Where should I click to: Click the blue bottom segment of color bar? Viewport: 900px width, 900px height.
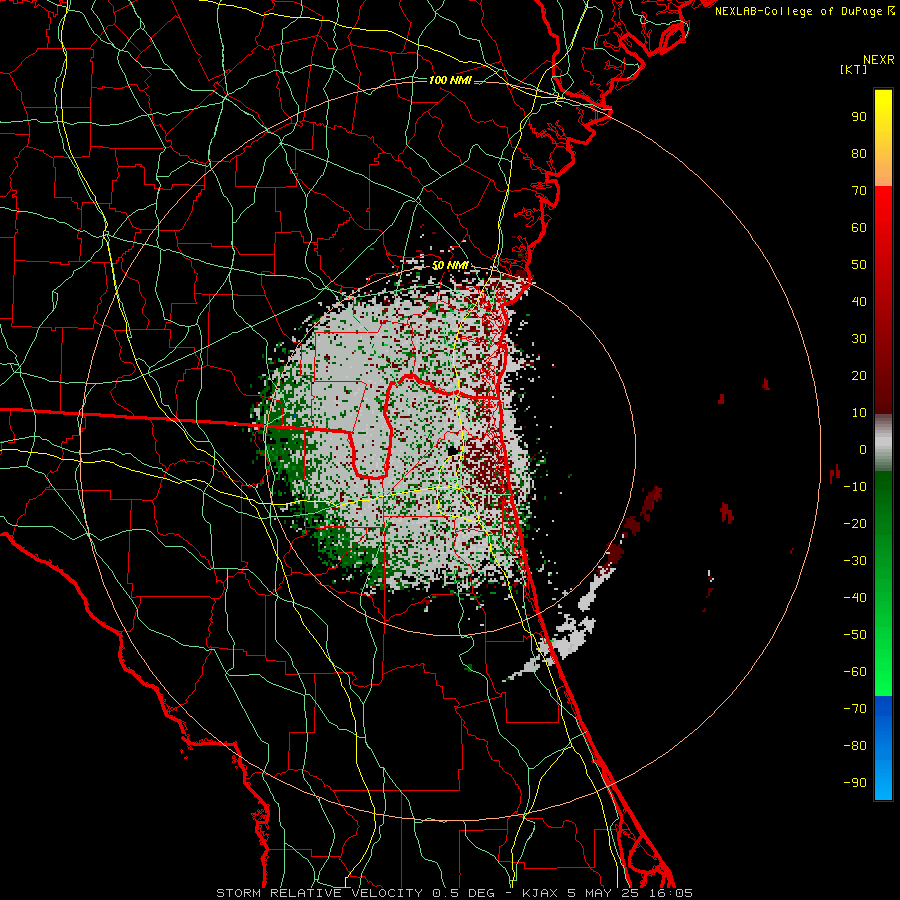883,748
